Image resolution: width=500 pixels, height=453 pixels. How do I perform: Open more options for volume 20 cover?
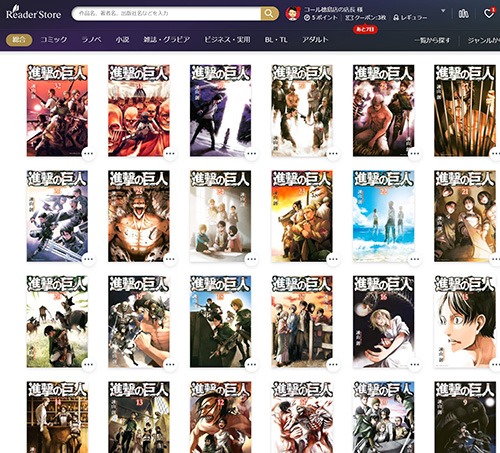[88, 364]
